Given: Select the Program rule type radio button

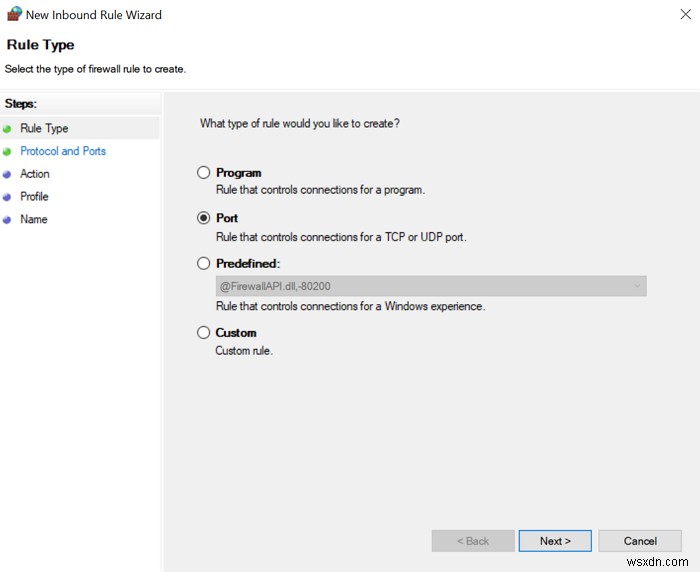Looking at the screenshot, I should [x=204, y=172].
